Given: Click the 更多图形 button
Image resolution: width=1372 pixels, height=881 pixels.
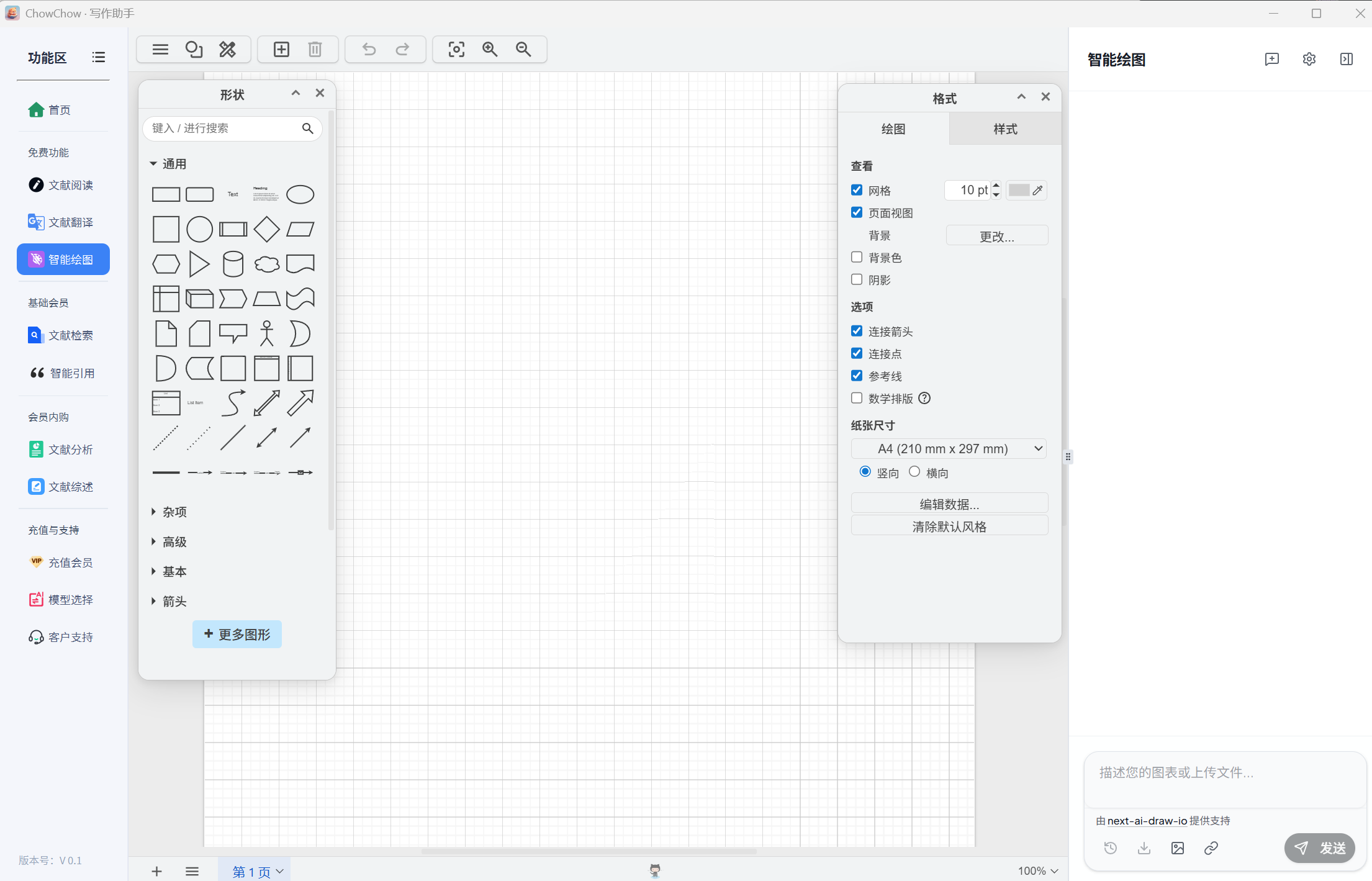Looking at the screenshot, I should point(237,635).
